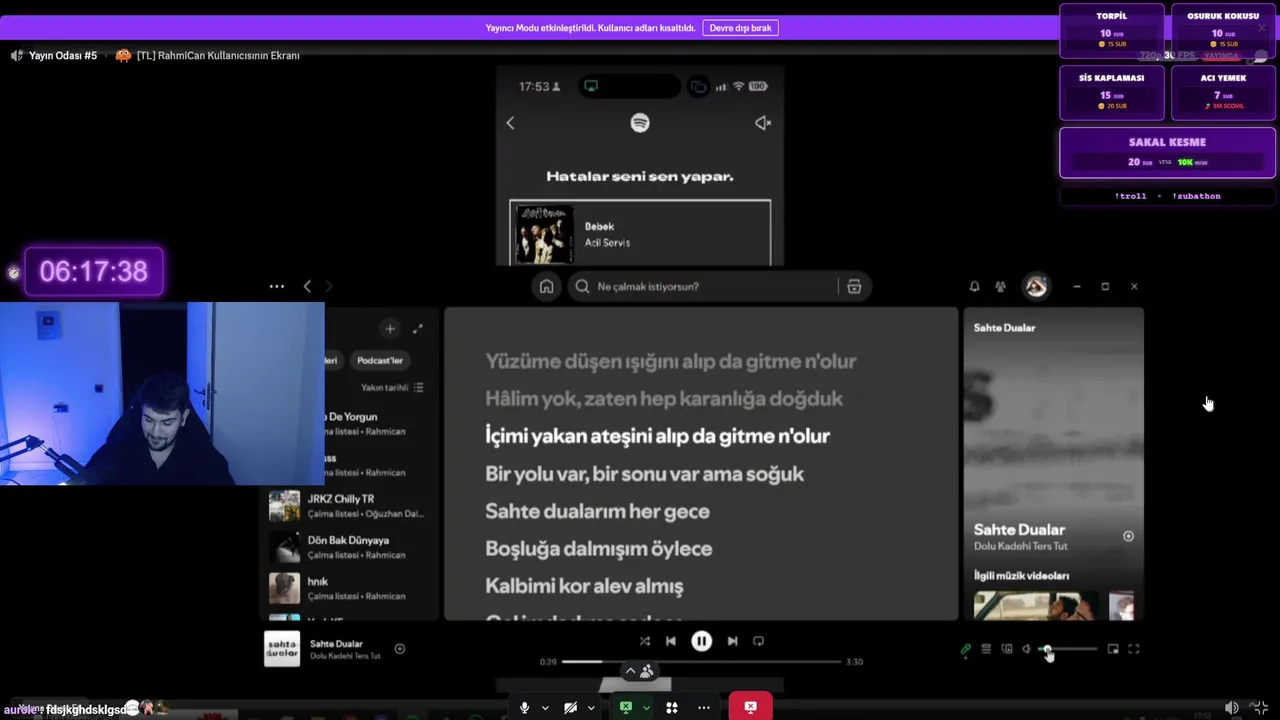Toggle Discord screen share button
The height and width of the screenshot is (720, 1280).
626,707
